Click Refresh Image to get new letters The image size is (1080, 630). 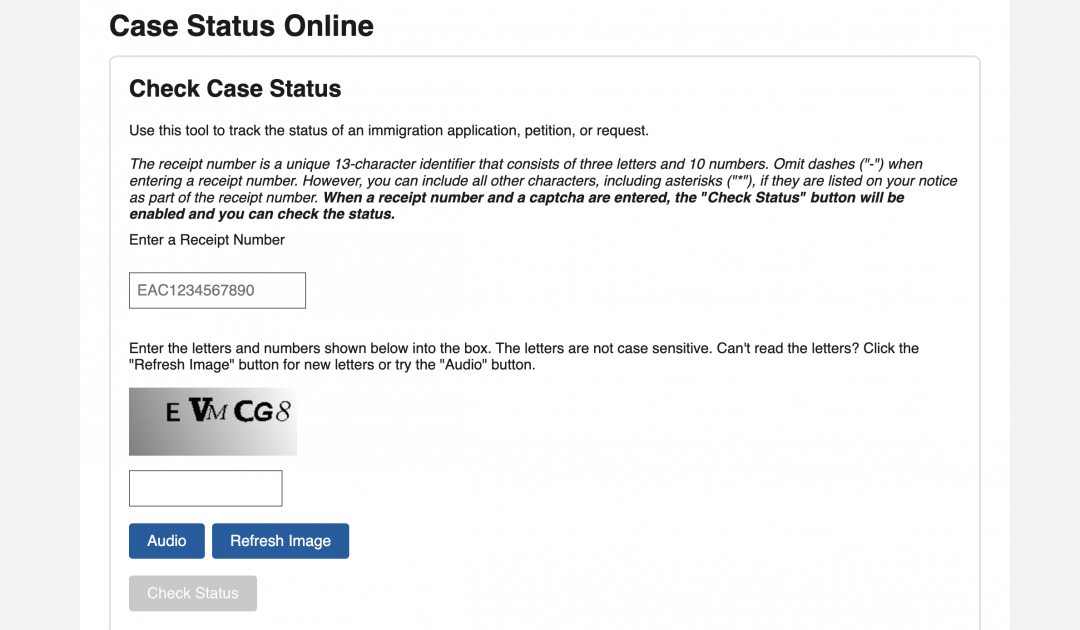(280, 540)
